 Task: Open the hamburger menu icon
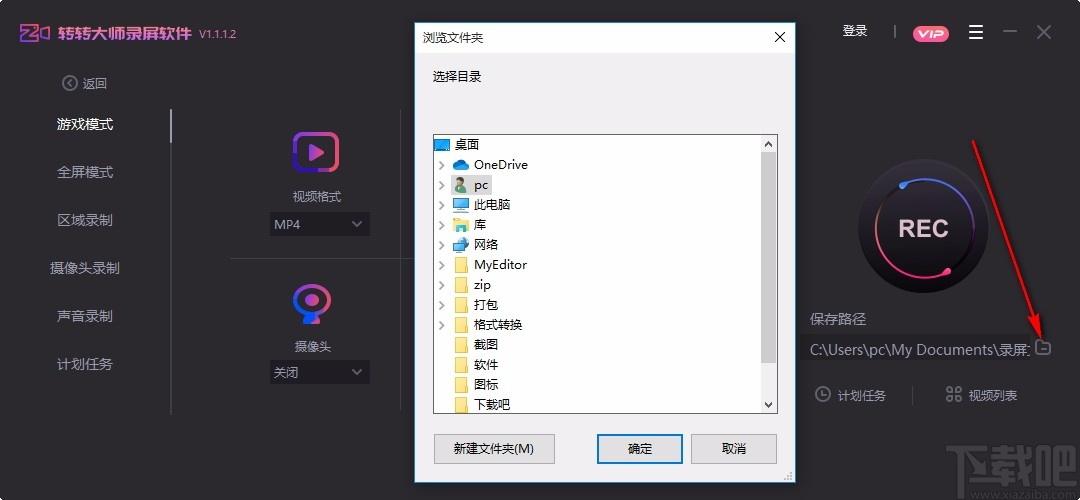tap(975, 32)
